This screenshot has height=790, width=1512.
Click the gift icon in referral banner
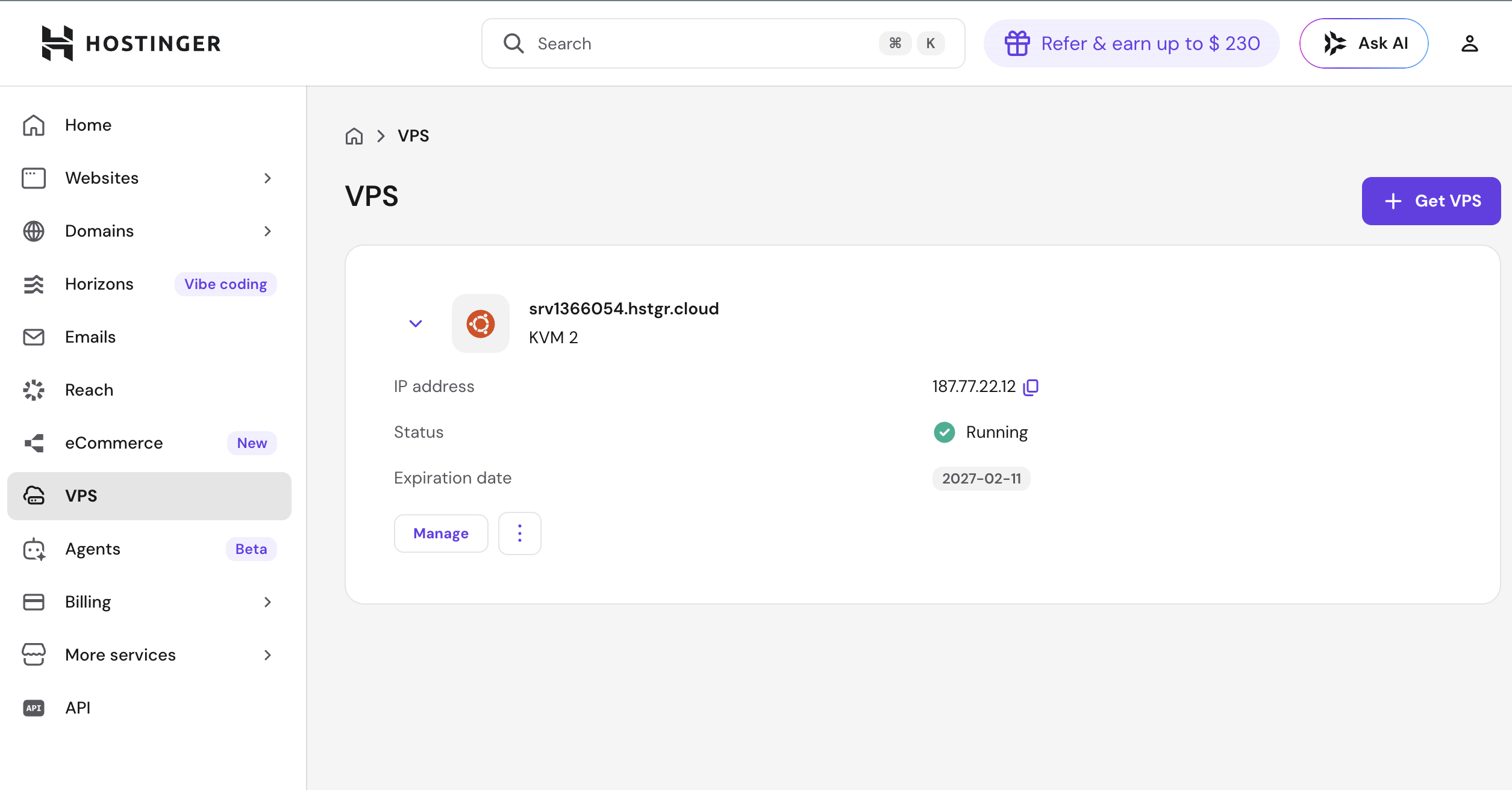click(x=1017, y=43)
